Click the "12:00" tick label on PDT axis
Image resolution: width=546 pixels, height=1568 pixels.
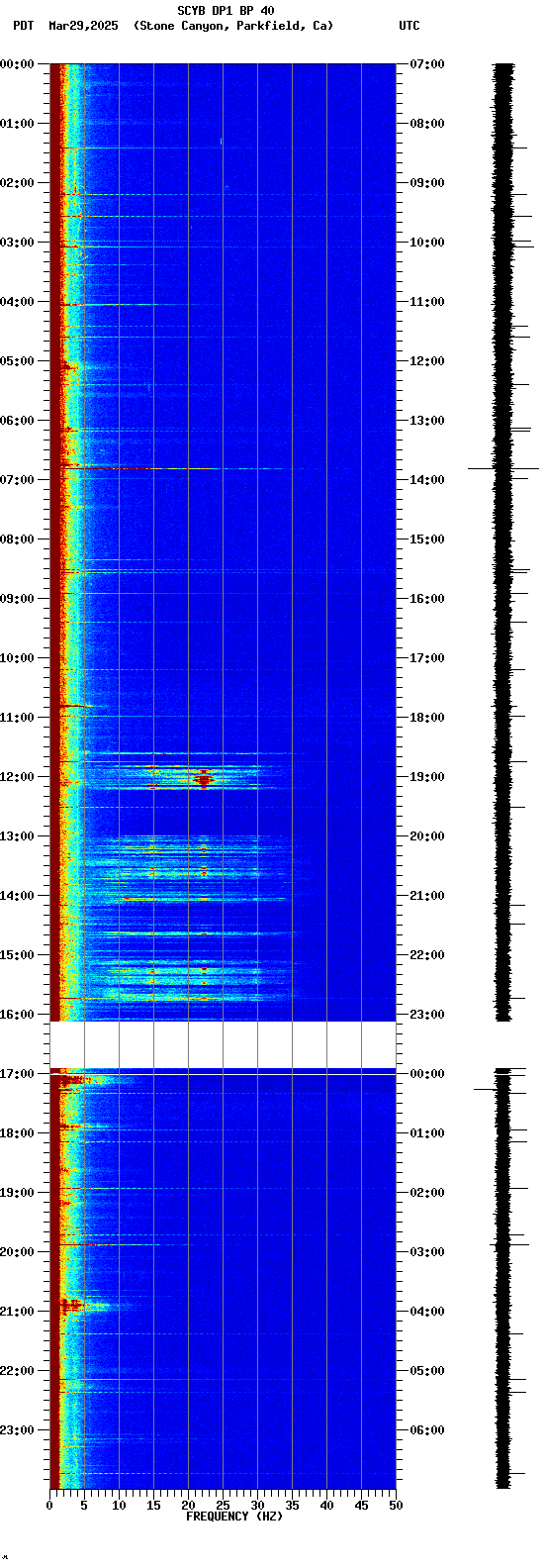point(17,777)
